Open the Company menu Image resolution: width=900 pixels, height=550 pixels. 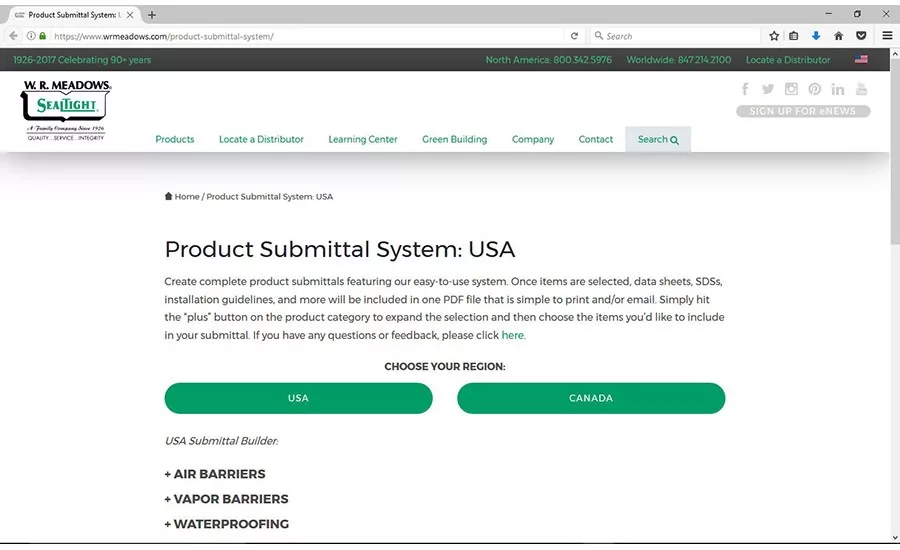(533, 140)
